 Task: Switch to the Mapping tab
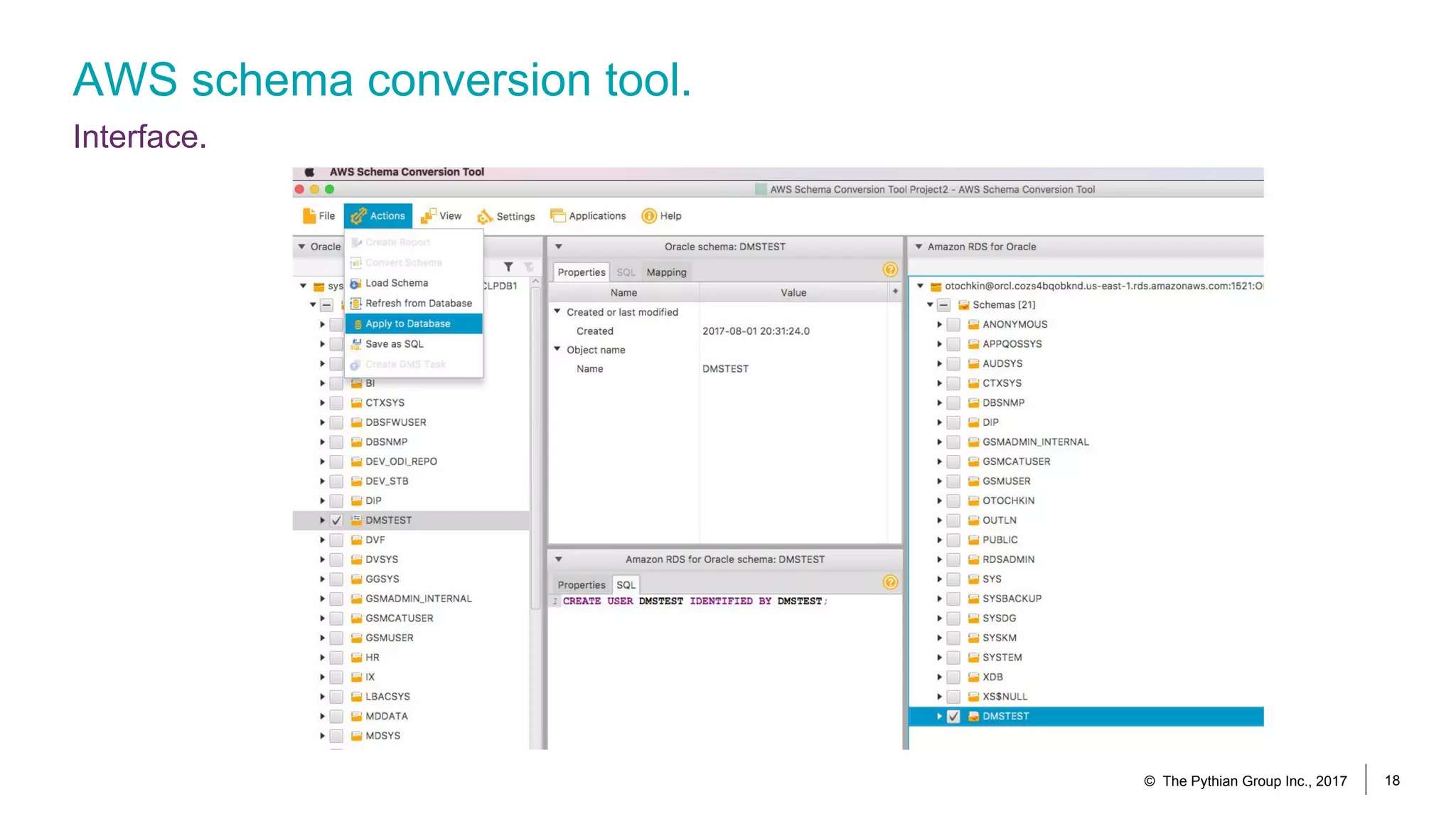pyautogui.click(x=666, y=272)
